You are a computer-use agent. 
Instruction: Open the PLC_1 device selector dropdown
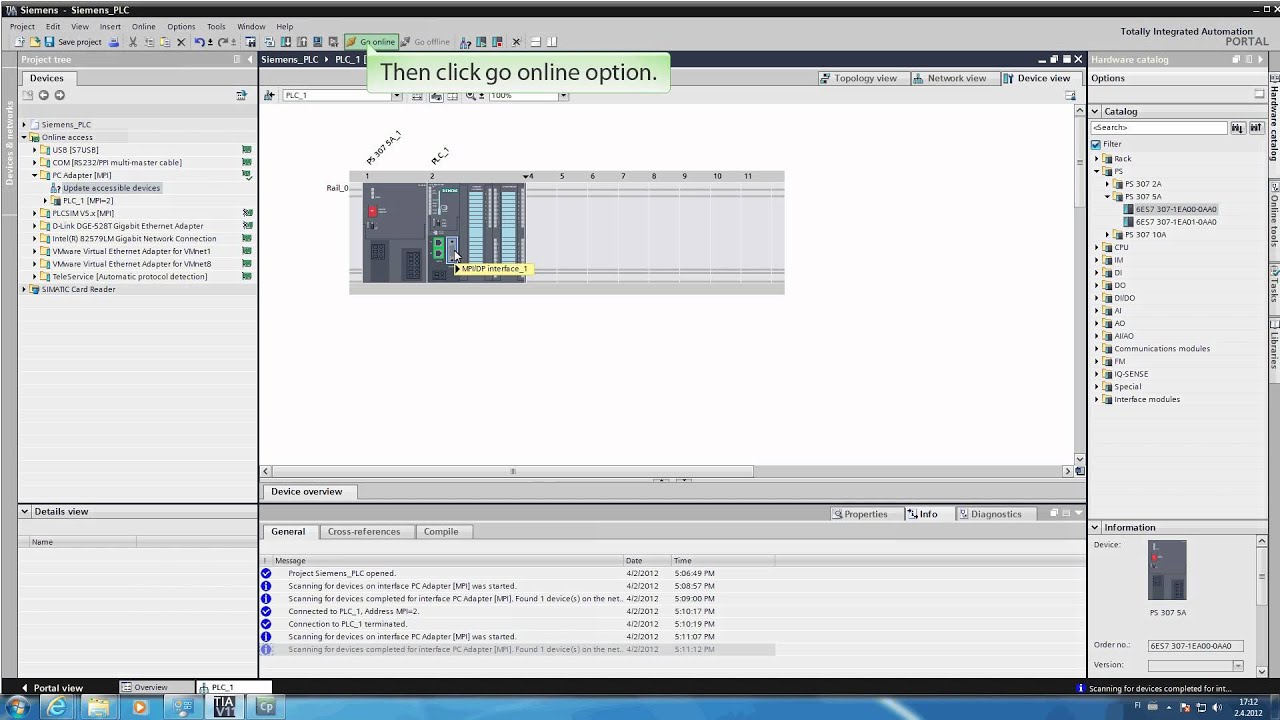(396, 95)
